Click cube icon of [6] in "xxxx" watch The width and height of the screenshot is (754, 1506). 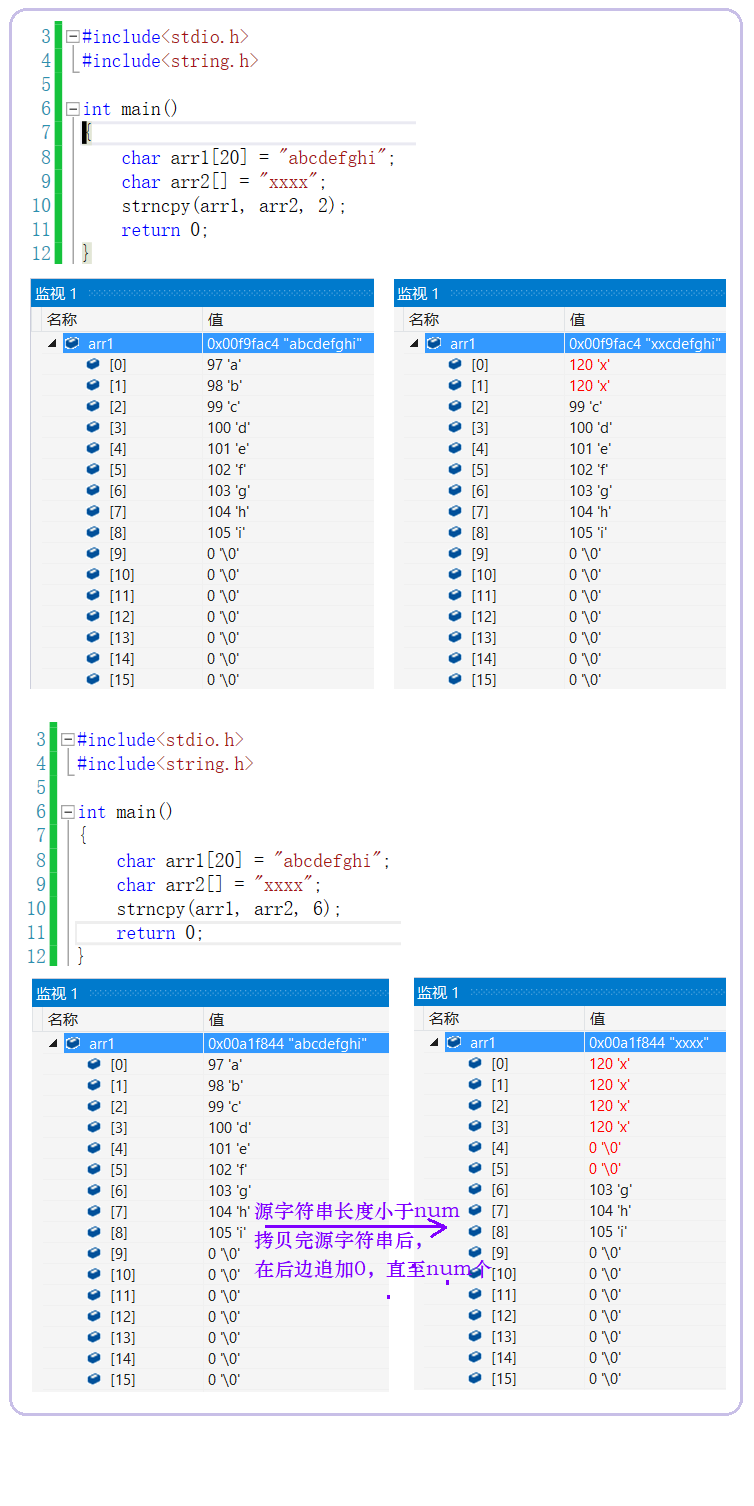point(475,1189)
